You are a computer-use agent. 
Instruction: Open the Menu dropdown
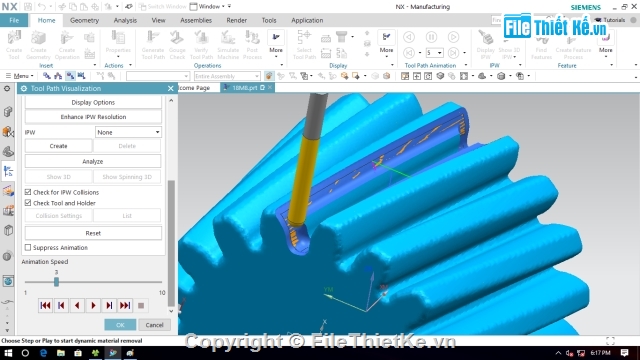[20, 76]
